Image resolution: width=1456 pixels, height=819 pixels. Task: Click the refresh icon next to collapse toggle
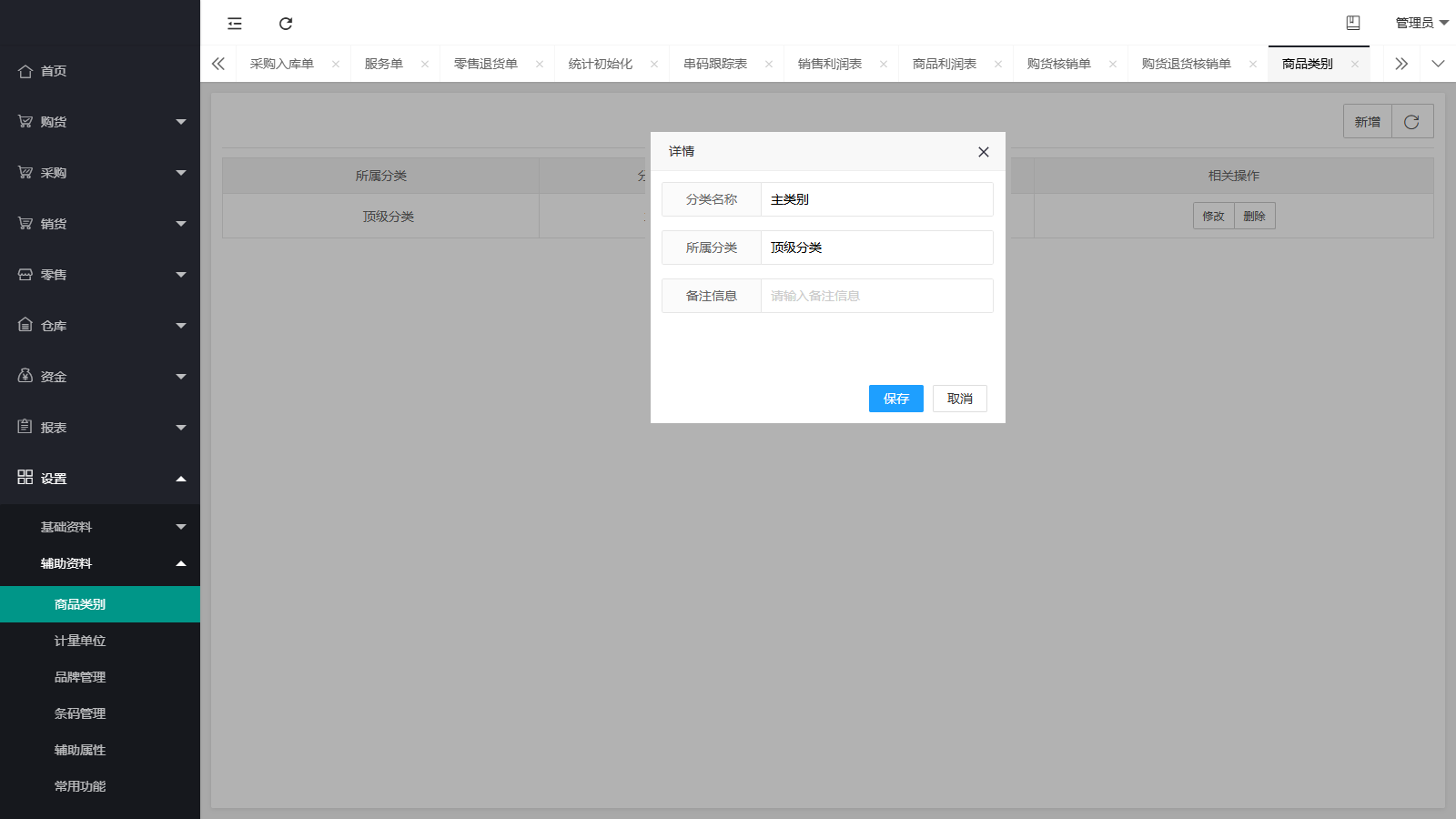tap(287, 23)
